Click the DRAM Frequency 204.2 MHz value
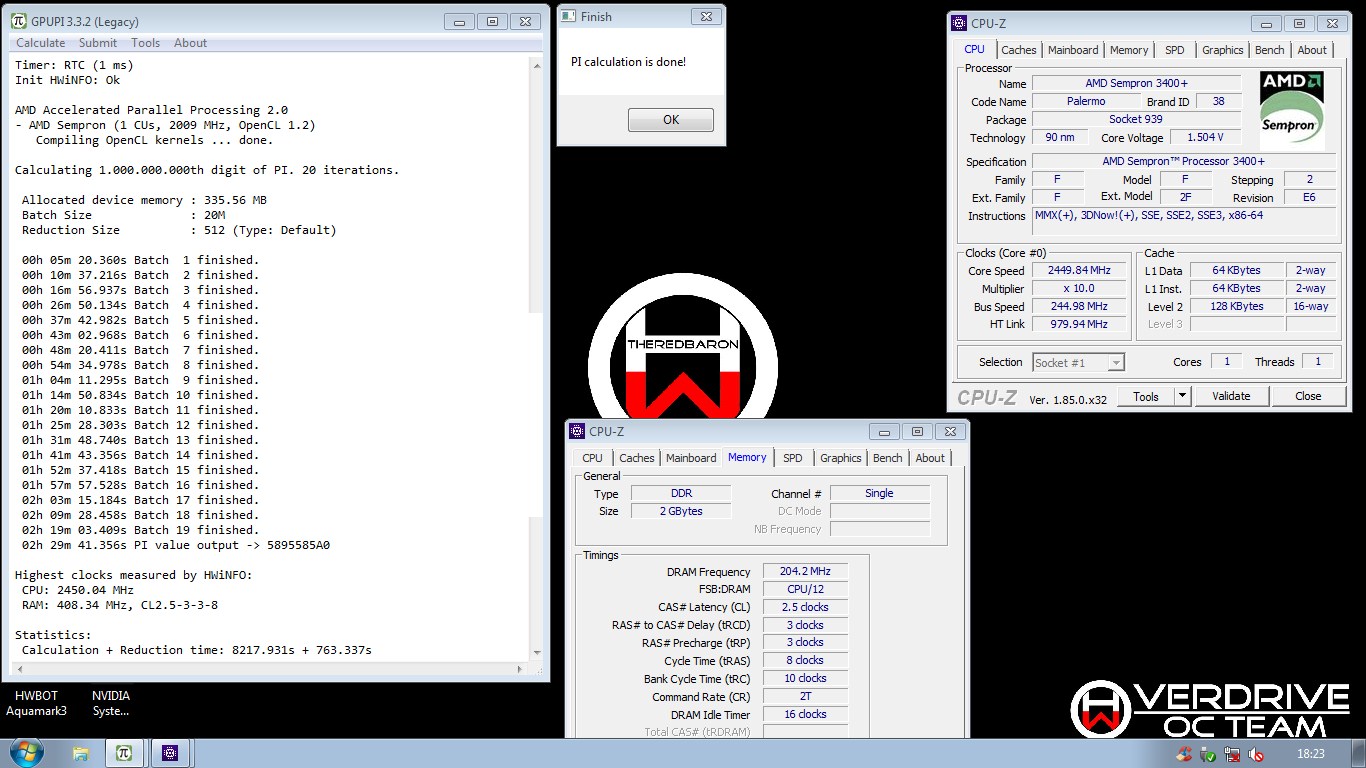 point(805,571)
